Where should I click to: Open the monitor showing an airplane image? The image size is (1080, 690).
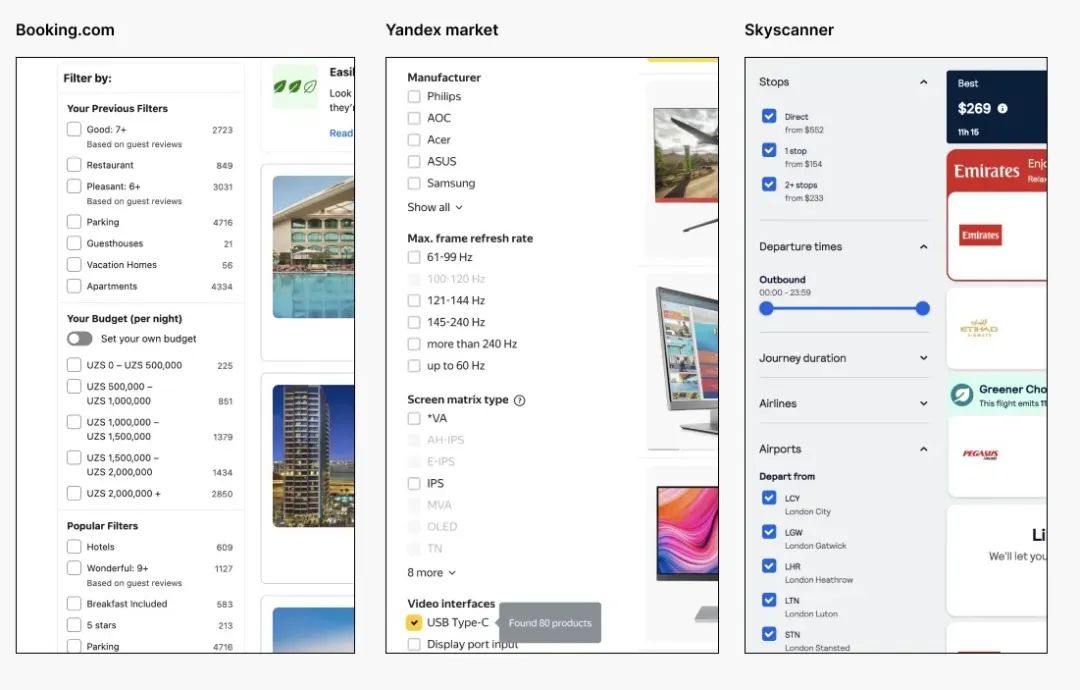pyautogui.click(x=685, y=155)
